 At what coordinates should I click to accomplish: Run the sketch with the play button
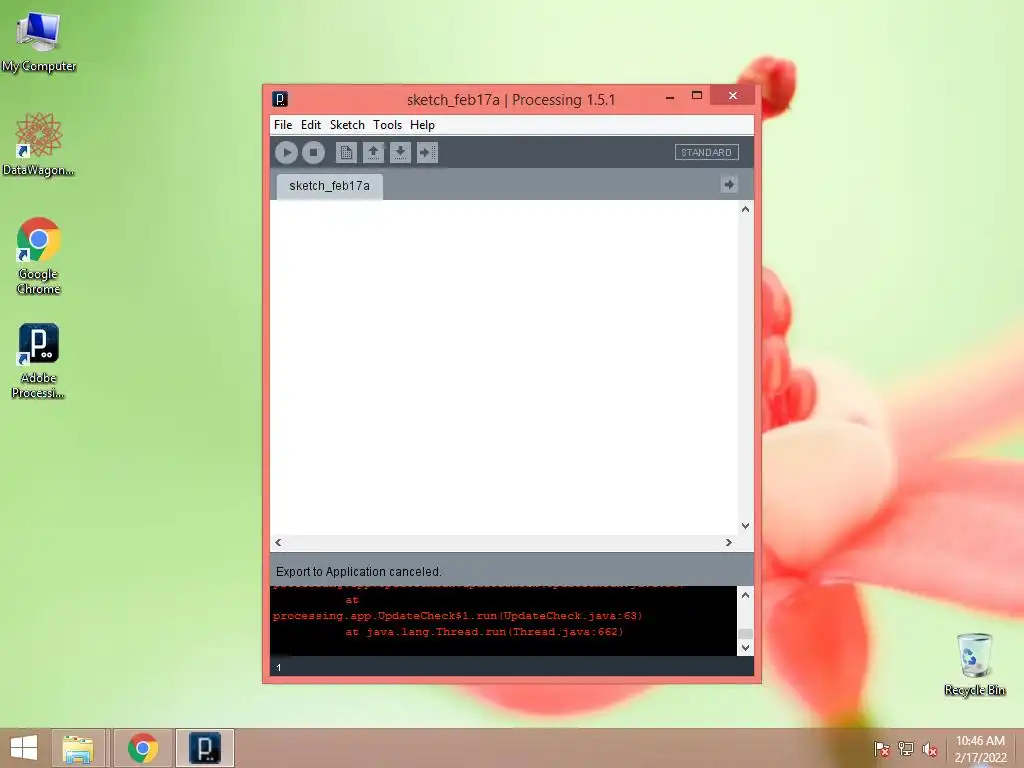pos(286,153)
